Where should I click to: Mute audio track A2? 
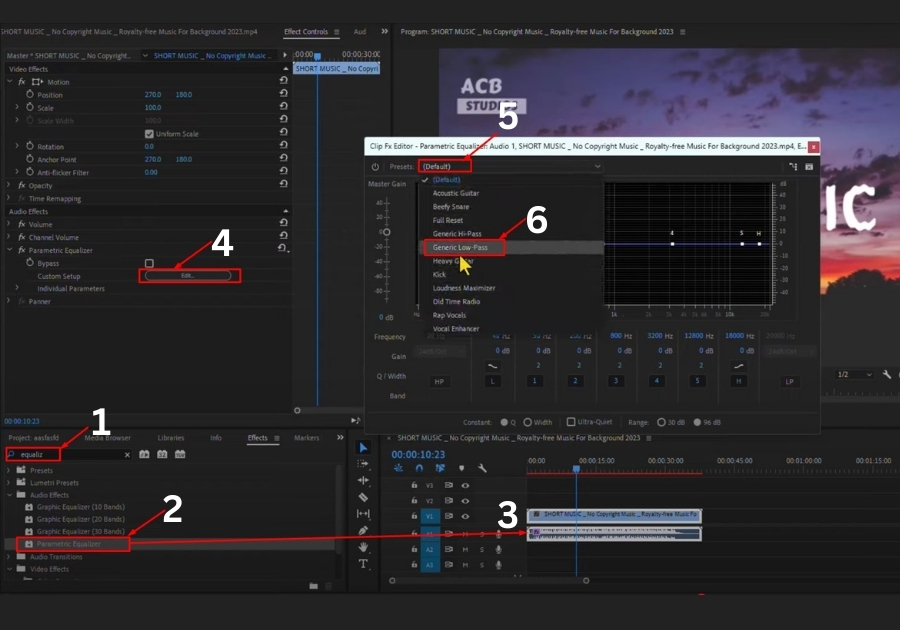click(465, 550)
